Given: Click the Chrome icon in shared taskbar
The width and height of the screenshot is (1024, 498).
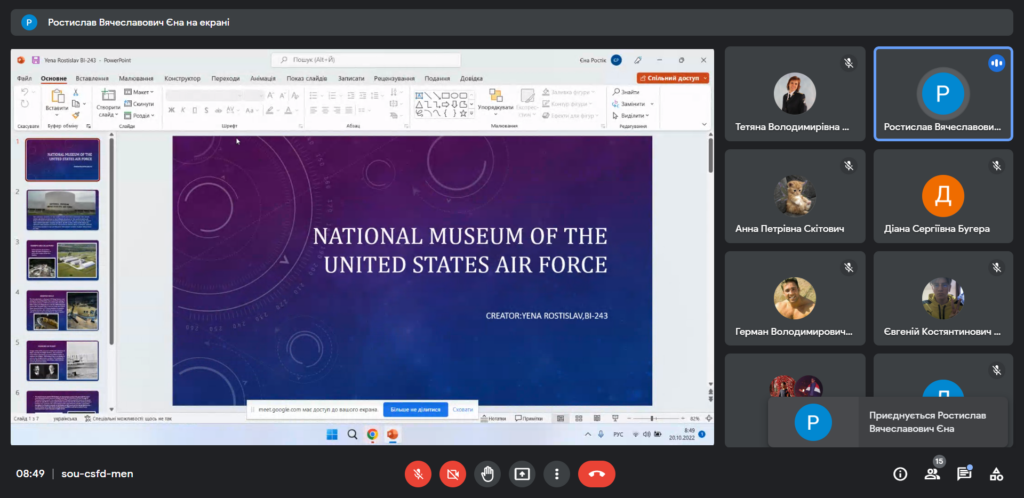Looking at the screenshot, I should [372, 435].
